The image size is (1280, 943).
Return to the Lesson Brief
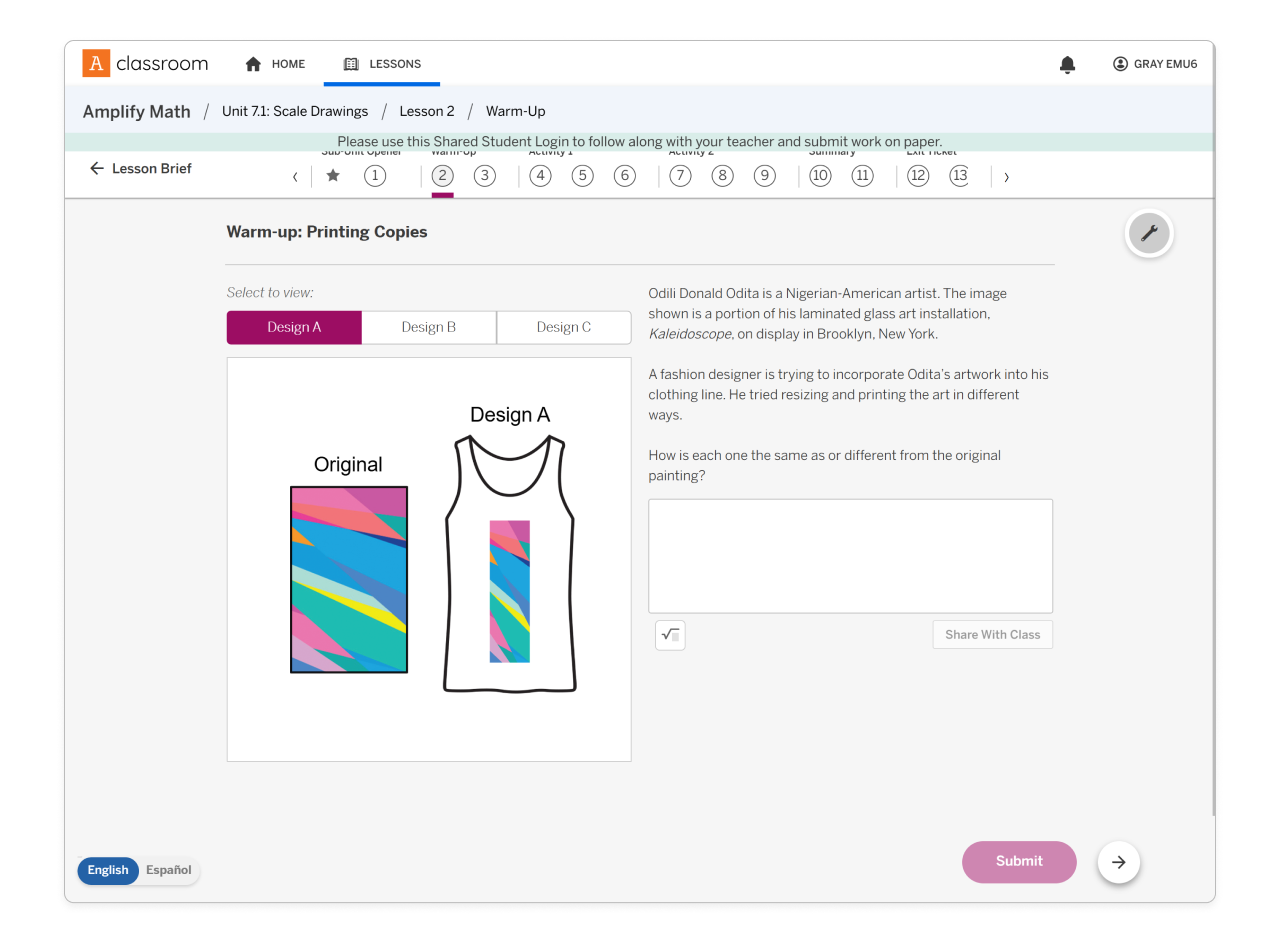pyautogui.click(x=141, y=169)
